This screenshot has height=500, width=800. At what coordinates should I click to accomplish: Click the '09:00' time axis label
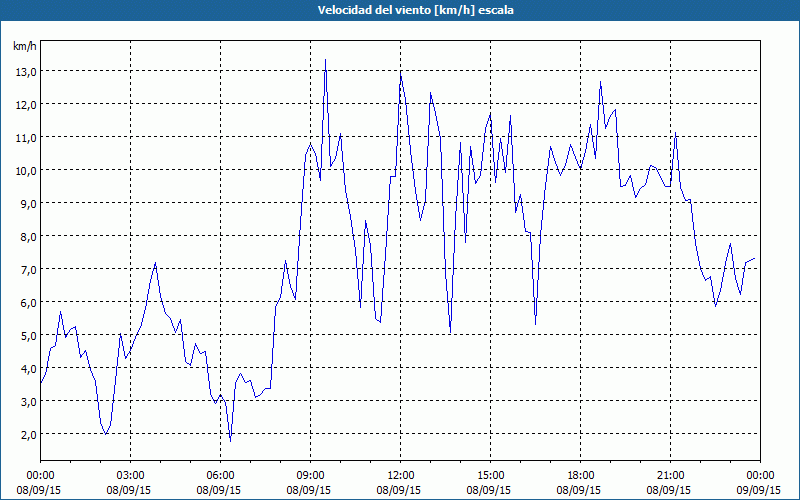tap(310, 476)
